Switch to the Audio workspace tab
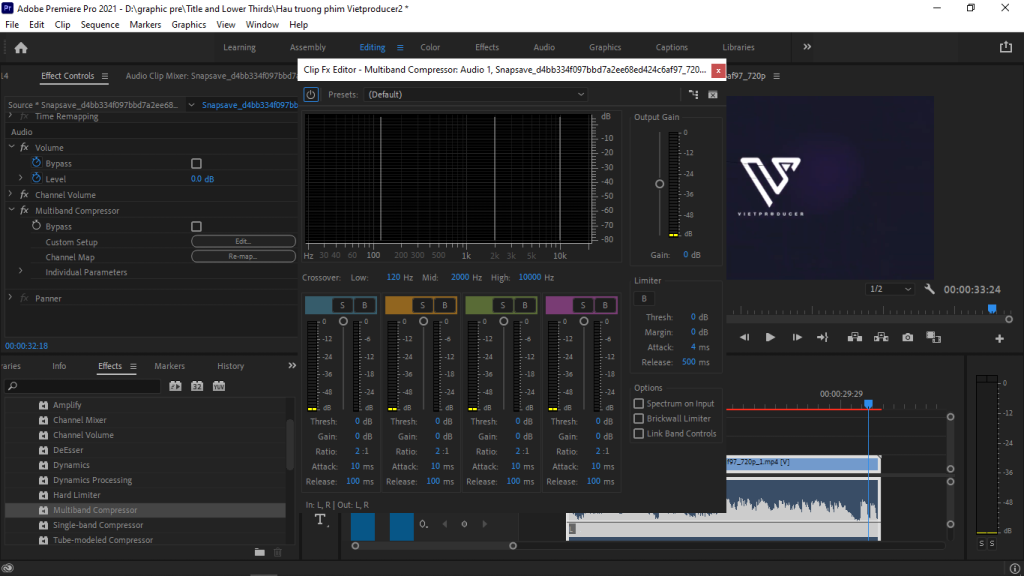Image resolution: width=1024 pixels, height=576 pixels. 544,47
